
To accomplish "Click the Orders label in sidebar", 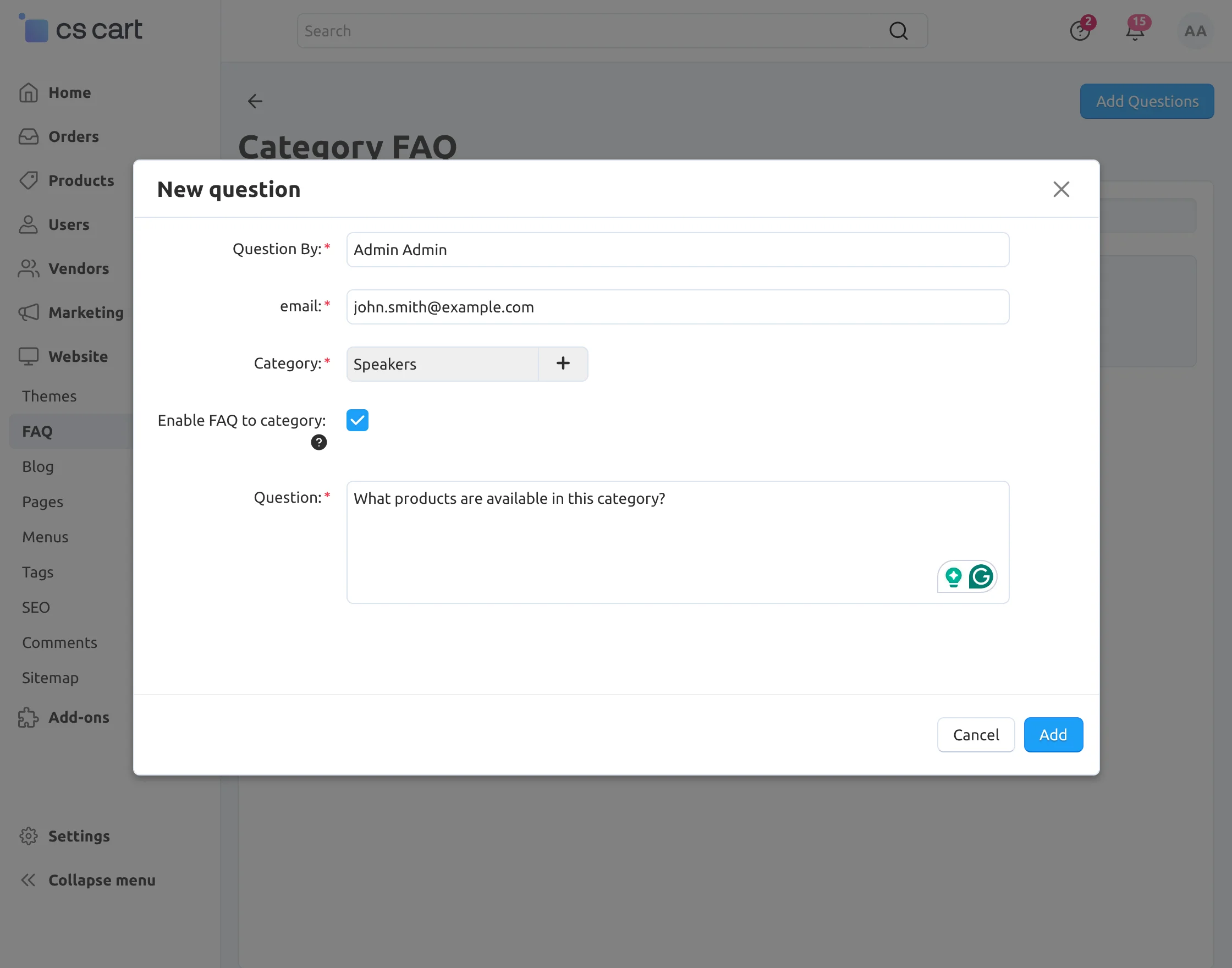I will (x=74, y=136).
